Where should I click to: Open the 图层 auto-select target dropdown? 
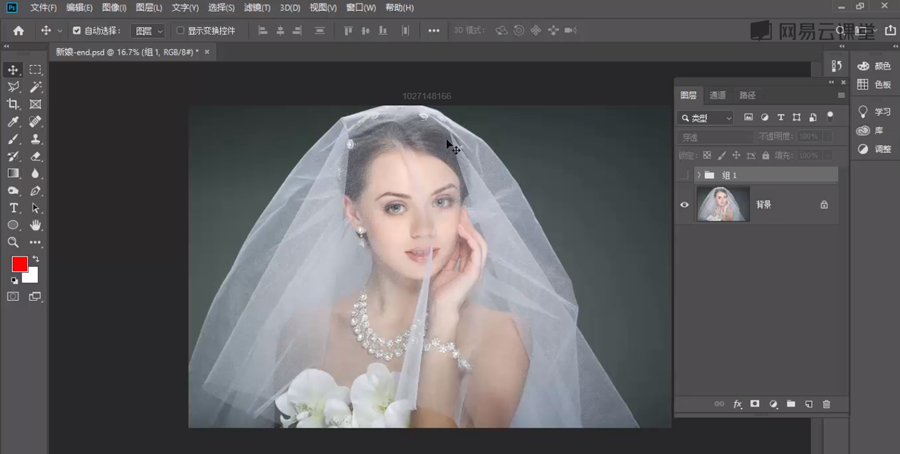[147, 31]
